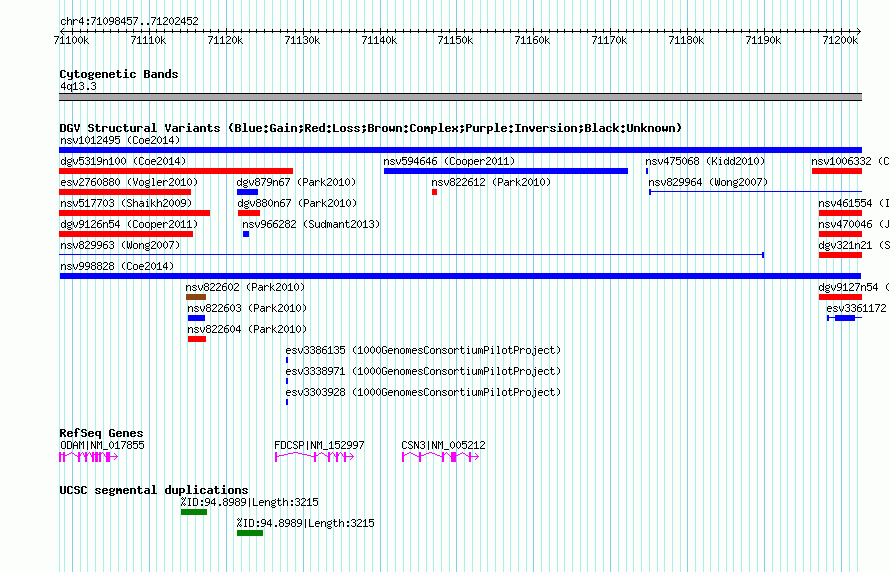Click the 71180k ruler tick label

(686, 40)
